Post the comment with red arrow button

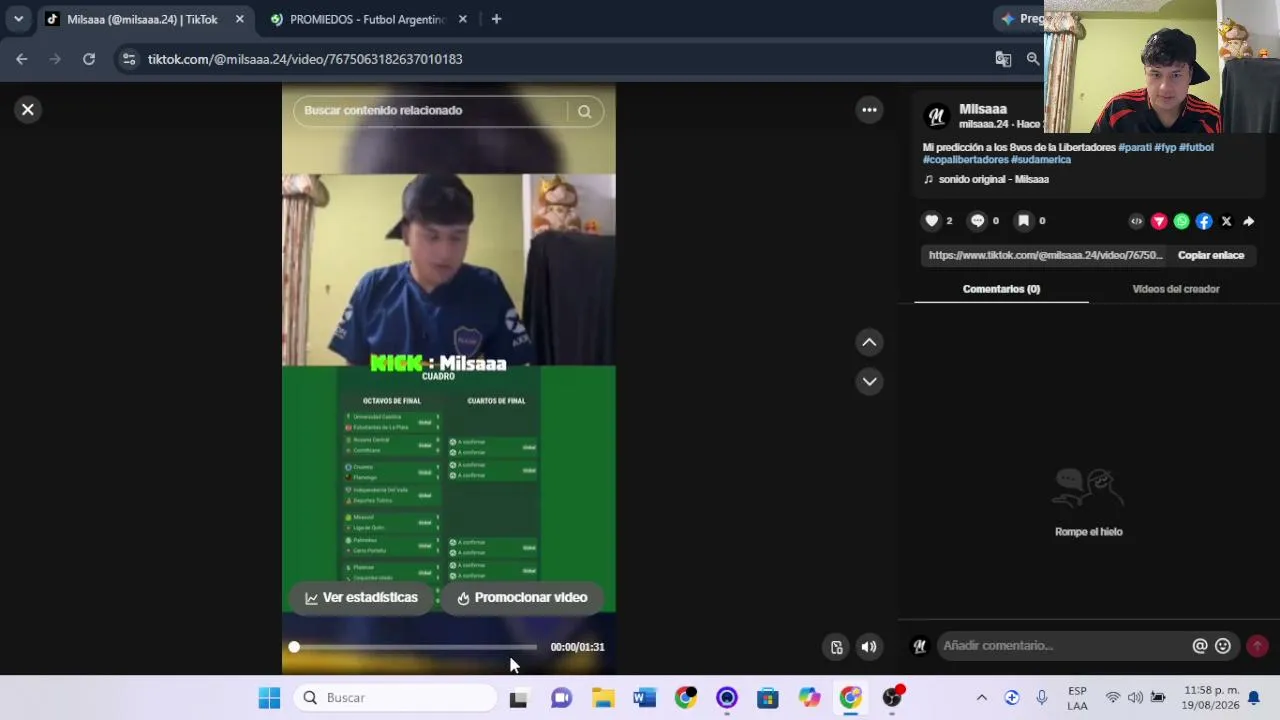tap(1257, 646)
